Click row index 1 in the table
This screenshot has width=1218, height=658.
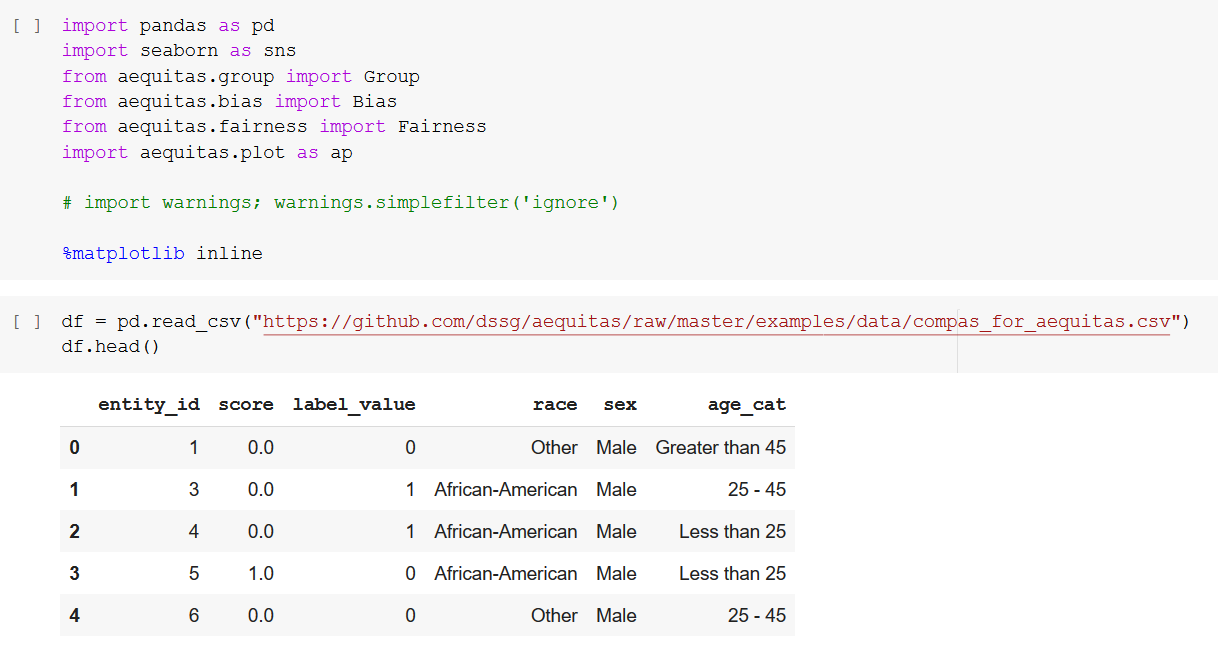(74, 490)
